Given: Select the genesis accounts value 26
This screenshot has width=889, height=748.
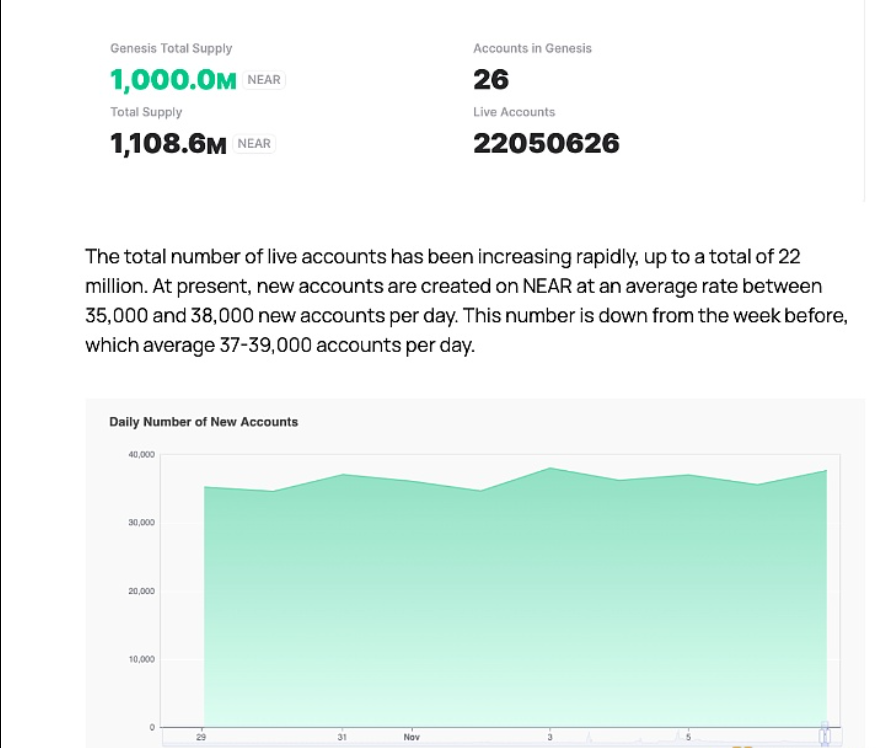Looking at the screenshot, I should tap(491, 80).
